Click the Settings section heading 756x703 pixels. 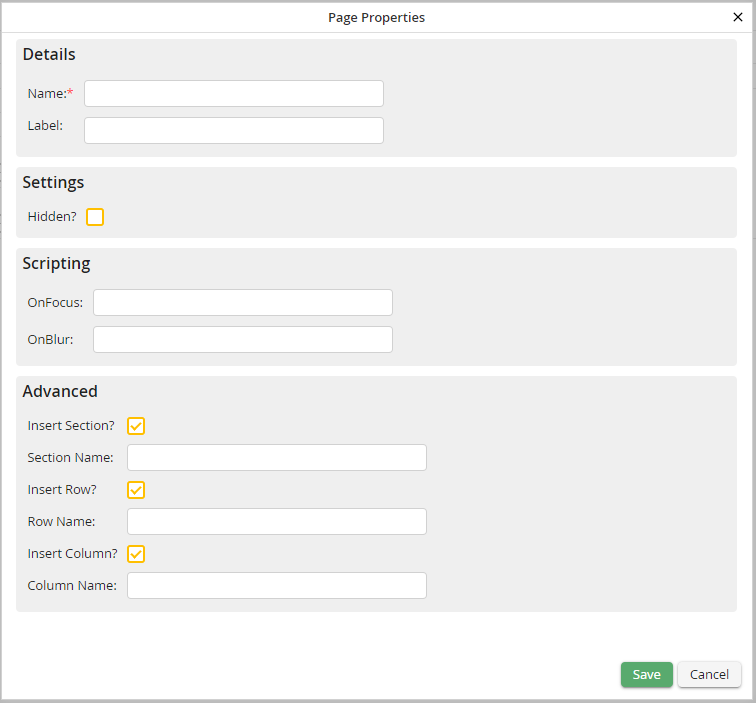pos(53,183)
